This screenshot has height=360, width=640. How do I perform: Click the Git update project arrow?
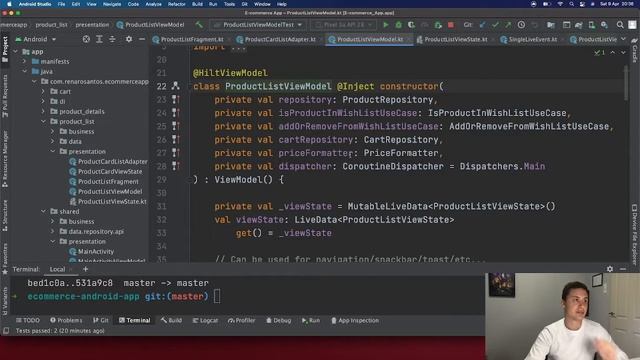(482, 25)
